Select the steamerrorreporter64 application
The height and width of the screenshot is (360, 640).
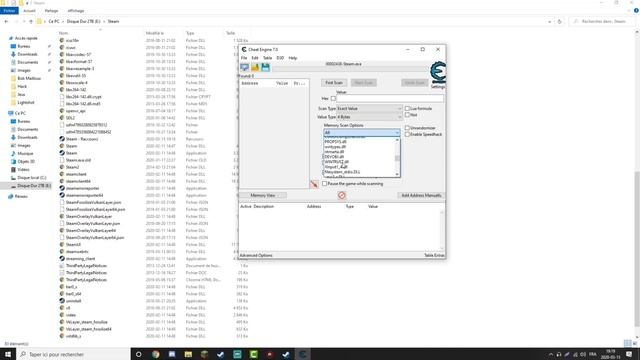point(84,195)
